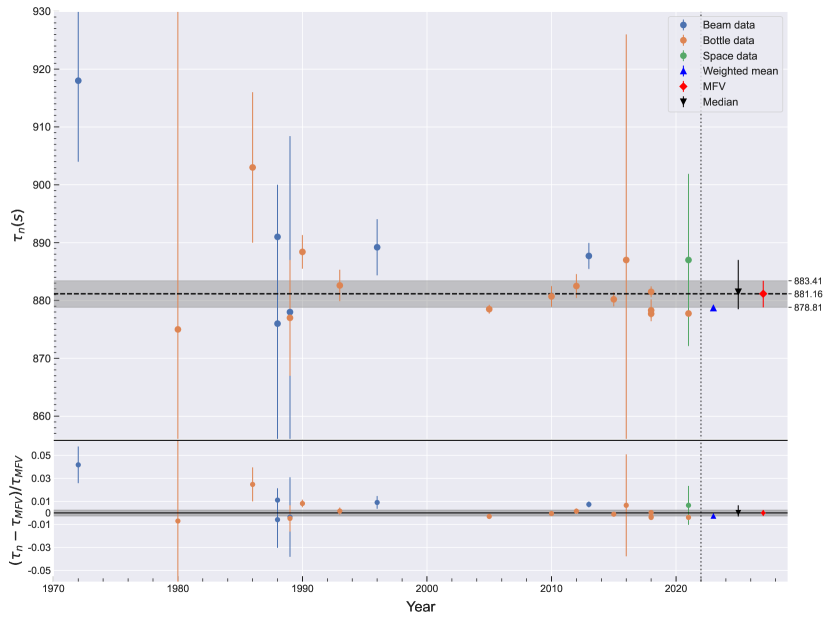Click the '1980' x-axis tick label
The image size is (830, 623).
point(178,589)
